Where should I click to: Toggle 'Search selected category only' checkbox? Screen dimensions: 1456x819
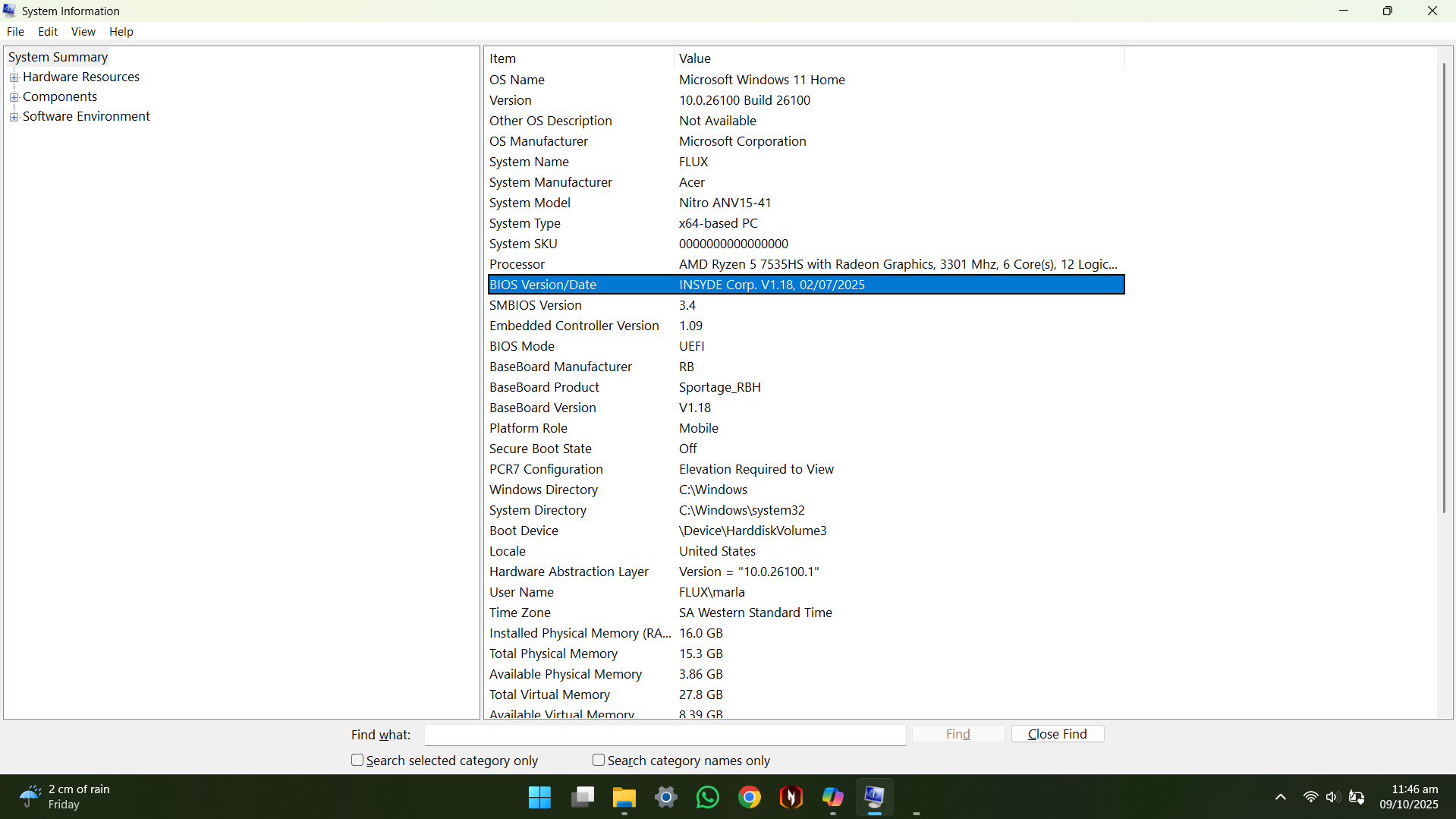click(x=357, y=760)
